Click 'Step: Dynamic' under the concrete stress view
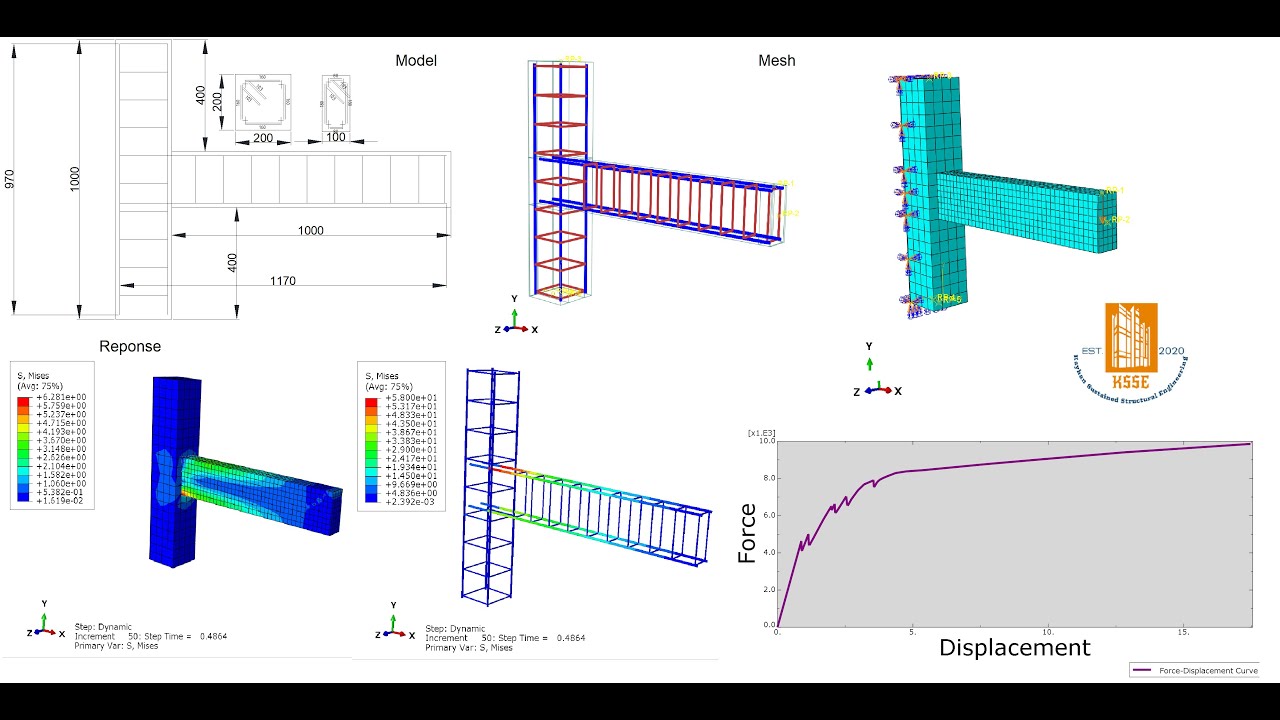Image resolution: width=1280 pixels, height=720 pixels. tap(103, 627)
